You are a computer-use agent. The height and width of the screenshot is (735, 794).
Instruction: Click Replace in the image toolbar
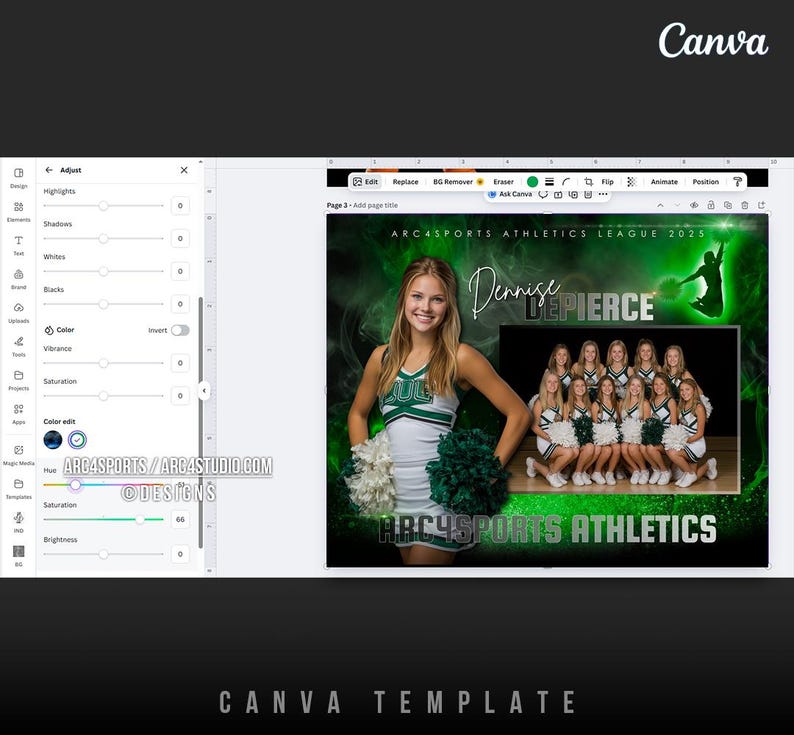tap(405, 182)
